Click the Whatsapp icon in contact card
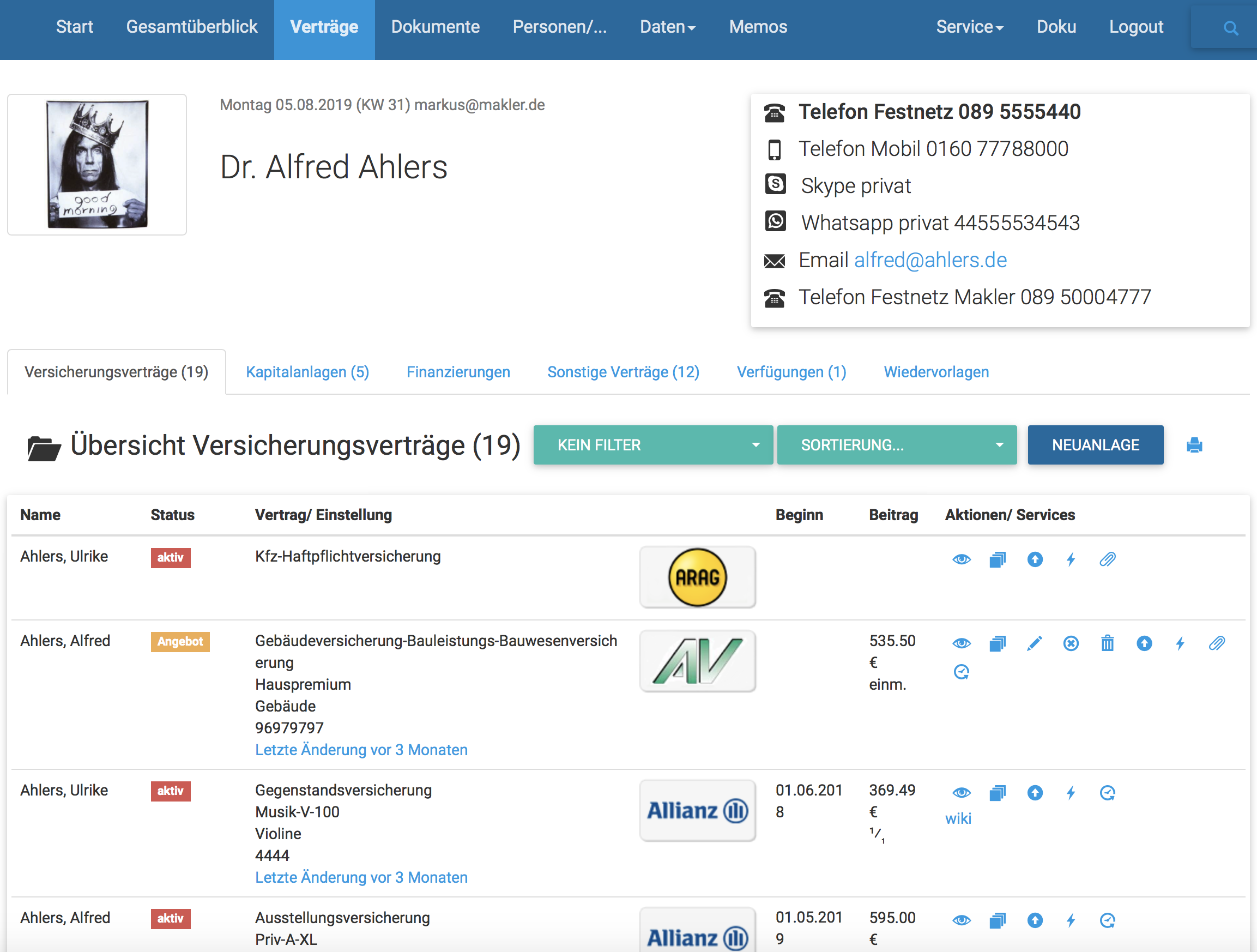The width and height of the screenshot is (1257, 952). coord(776,221)
